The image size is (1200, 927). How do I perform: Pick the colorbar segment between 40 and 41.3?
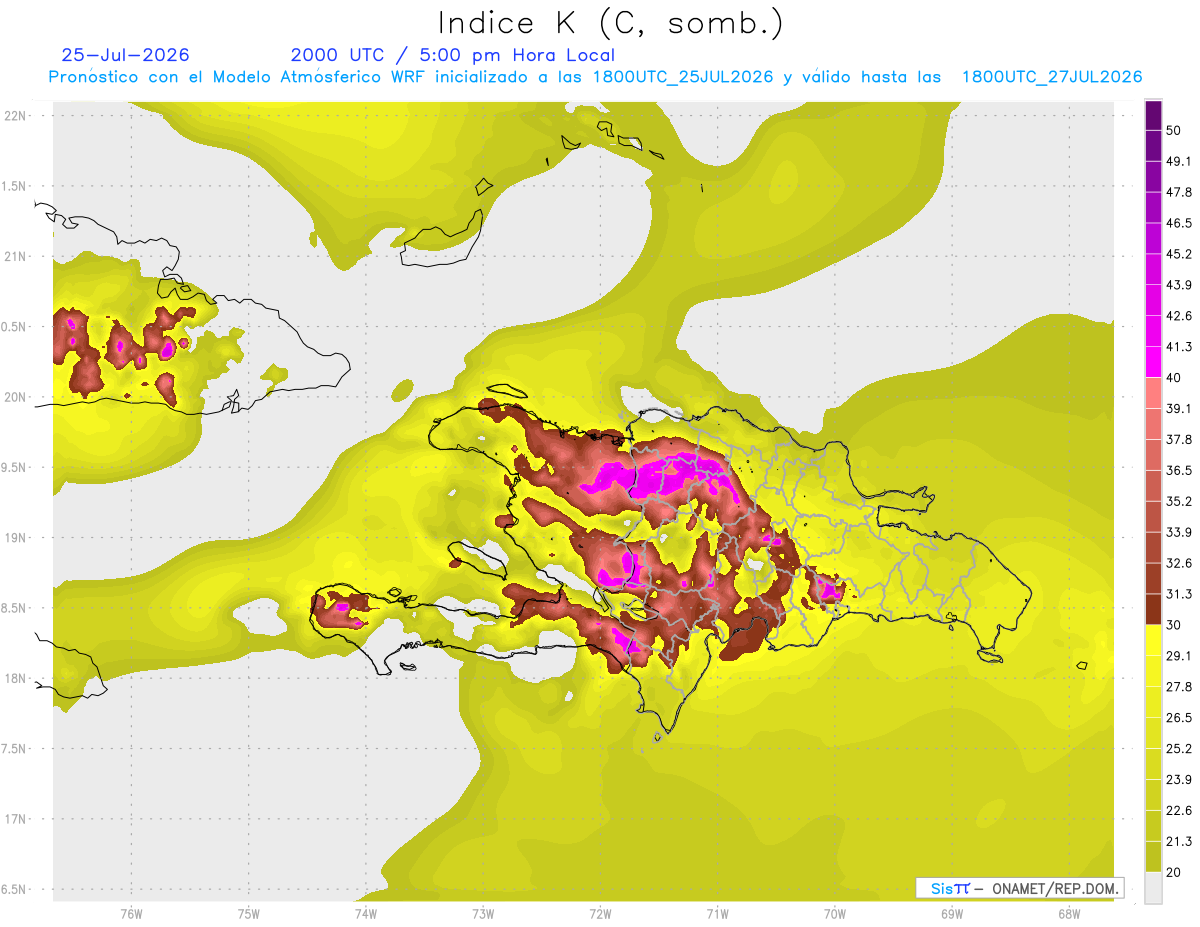(1153, 362)
